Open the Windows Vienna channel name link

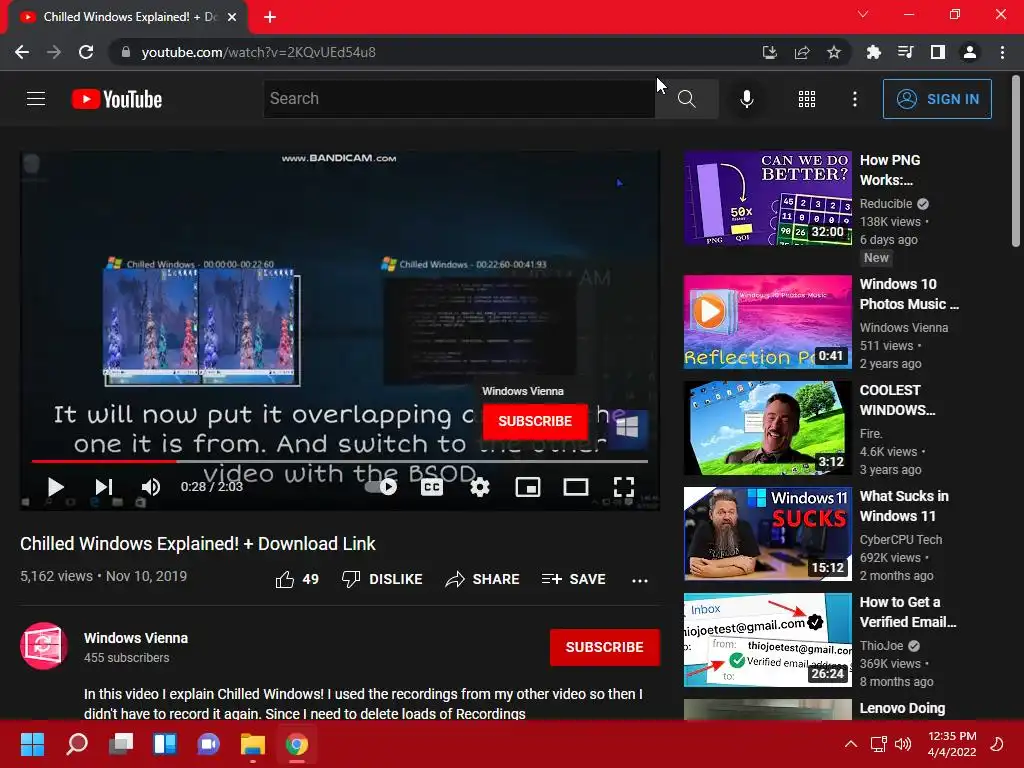[136, 638]
